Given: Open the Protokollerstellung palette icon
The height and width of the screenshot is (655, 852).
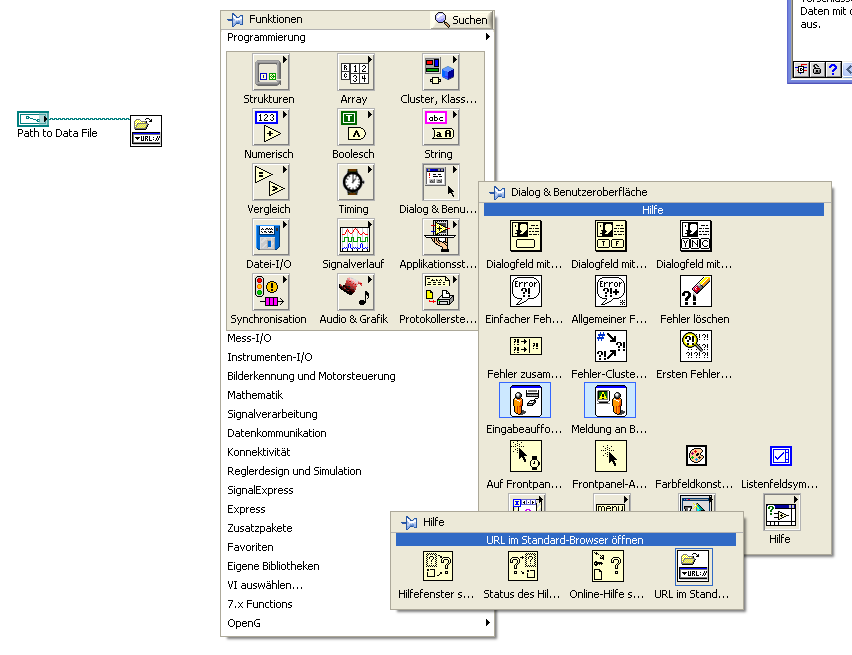Looking at the screenshot, I should pos(440,292).
